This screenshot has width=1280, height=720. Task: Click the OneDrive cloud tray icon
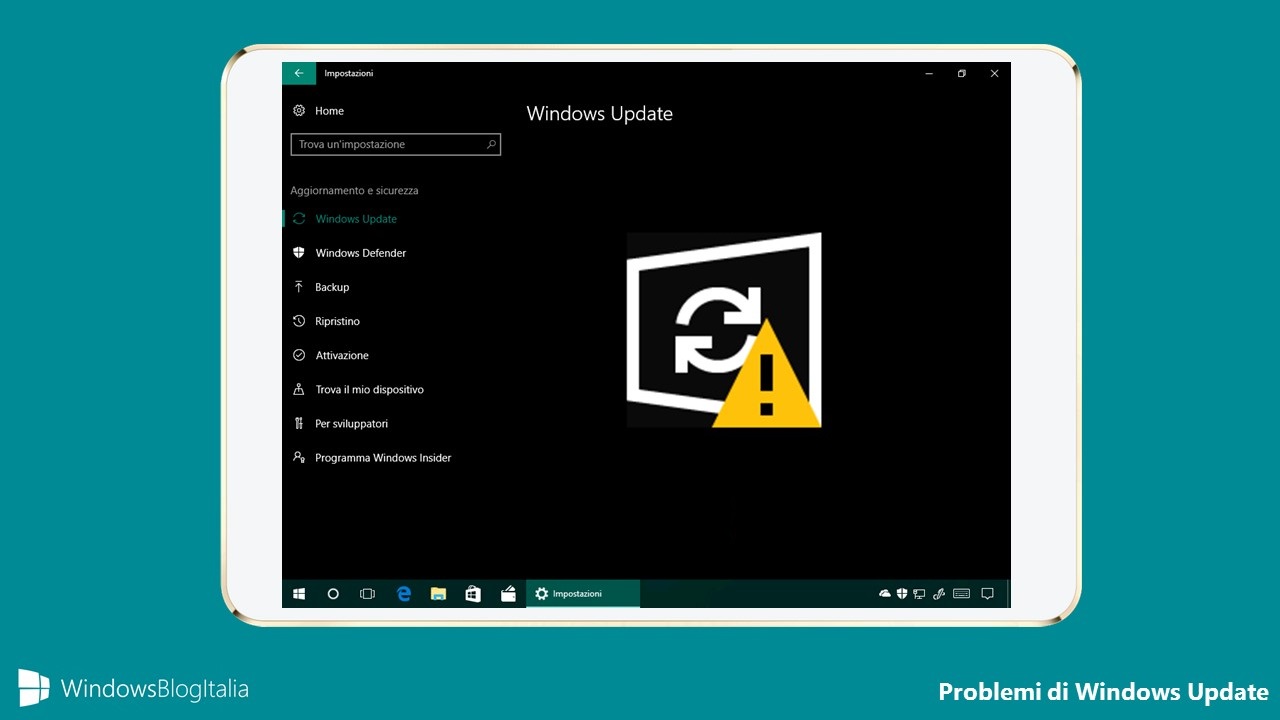pyautogui.click(x=885, y=594)
